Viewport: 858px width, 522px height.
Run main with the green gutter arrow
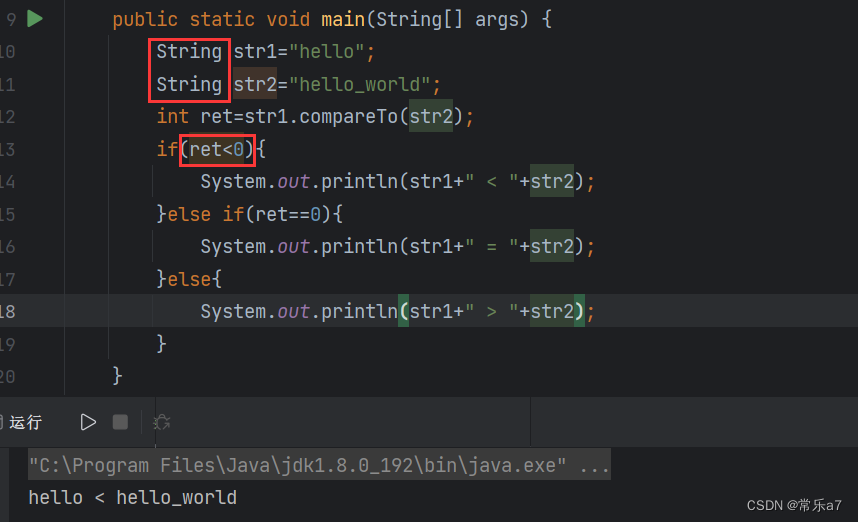point(35,19)
